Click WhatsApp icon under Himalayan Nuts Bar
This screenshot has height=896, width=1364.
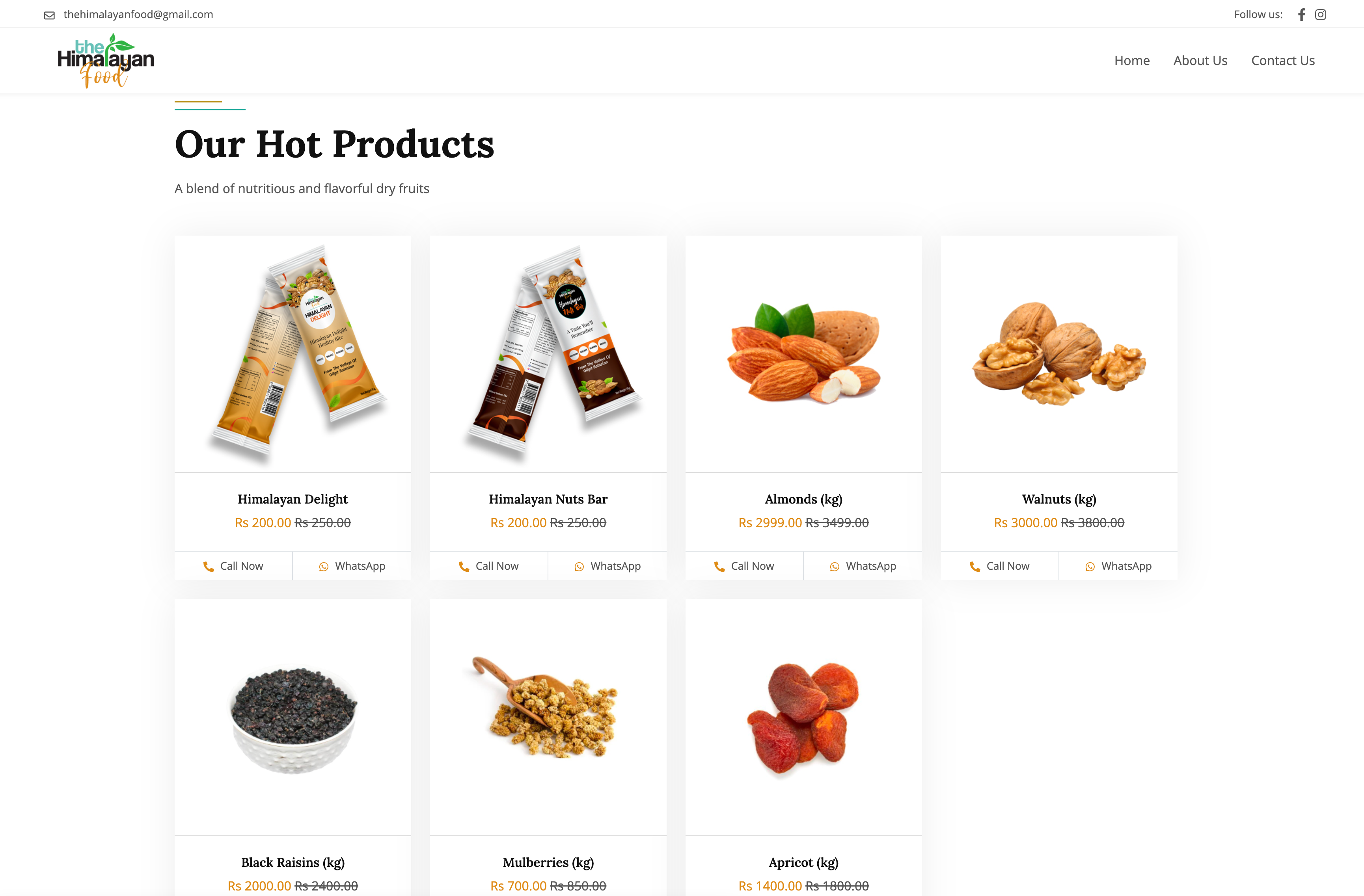[x=580, y=566]
